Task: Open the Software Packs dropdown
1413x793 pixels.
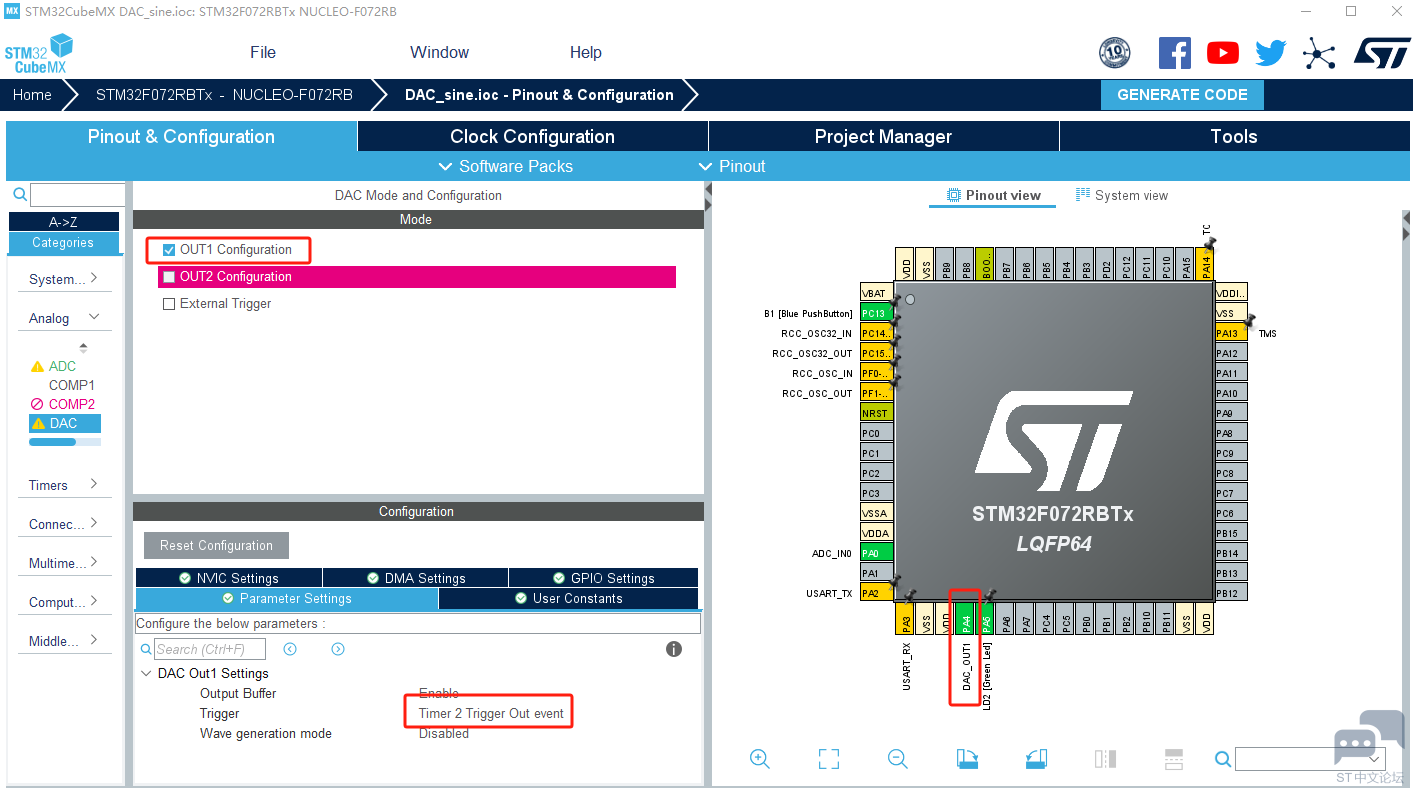Action: 506,166
